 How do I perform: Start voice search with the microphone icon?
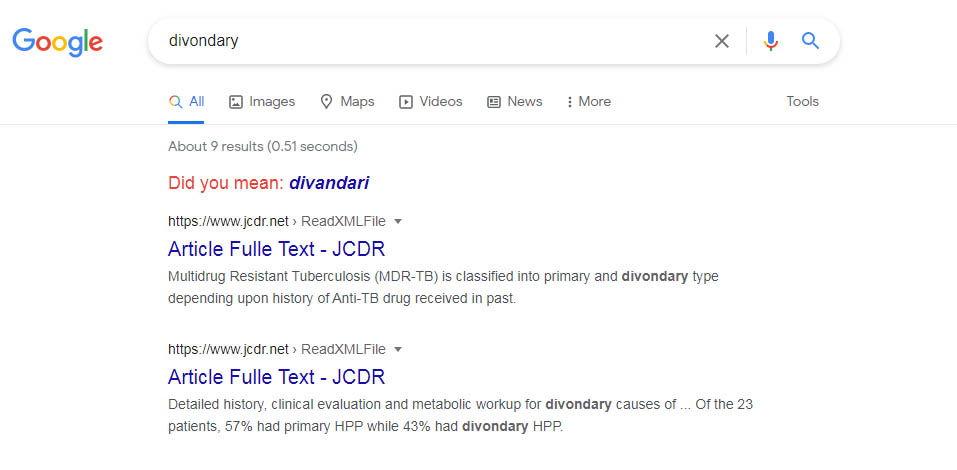(x=771, y=41)
